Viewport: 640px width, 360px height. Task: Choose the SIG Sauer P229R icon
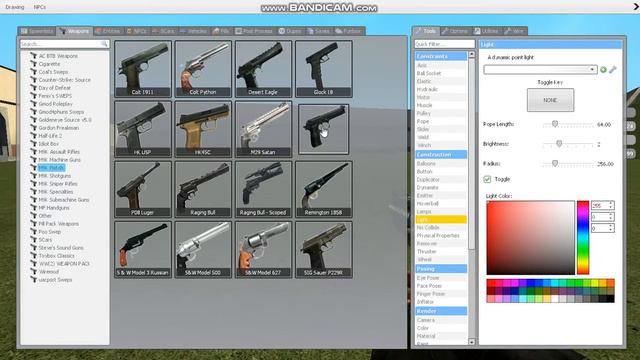[x=323, y=249]
